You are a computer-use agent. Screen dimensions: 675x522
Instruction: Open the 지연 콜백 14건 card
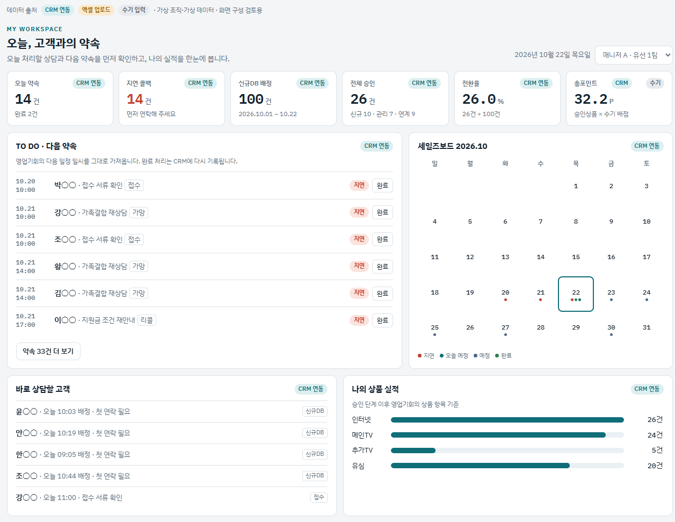[172, 99]
